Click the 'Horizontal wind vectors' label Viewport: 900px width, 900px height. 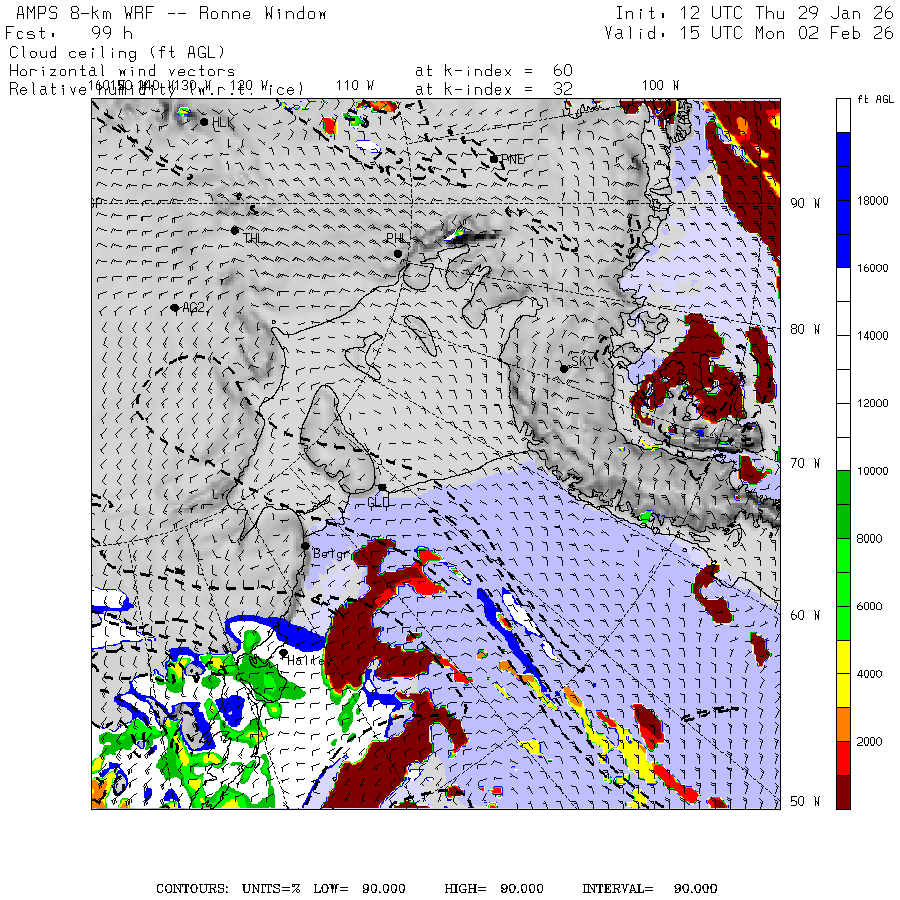pos(122,71)
